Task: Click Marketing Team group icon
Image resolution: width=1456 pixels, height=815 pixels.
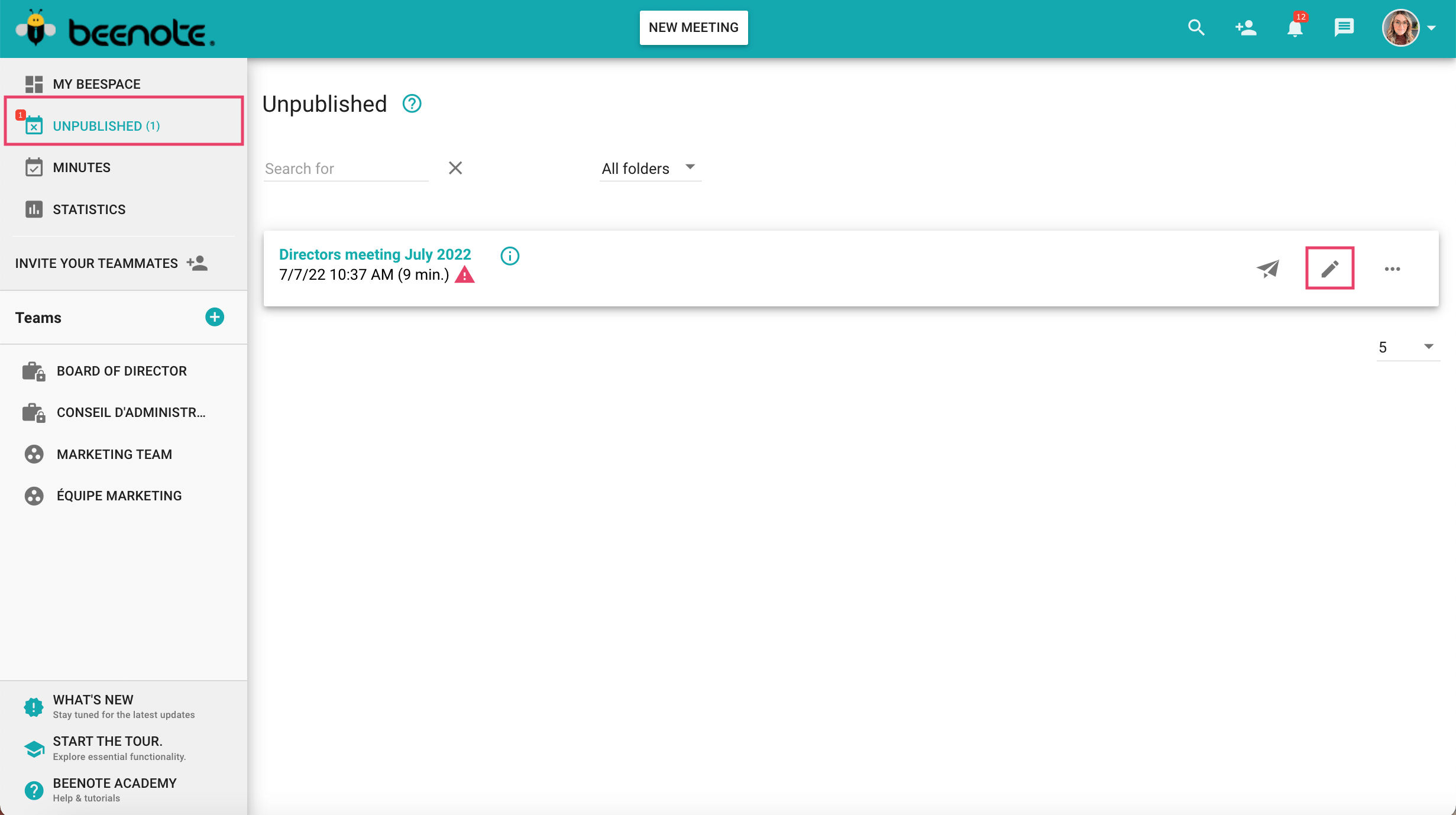Action: [x=34, y=454]
